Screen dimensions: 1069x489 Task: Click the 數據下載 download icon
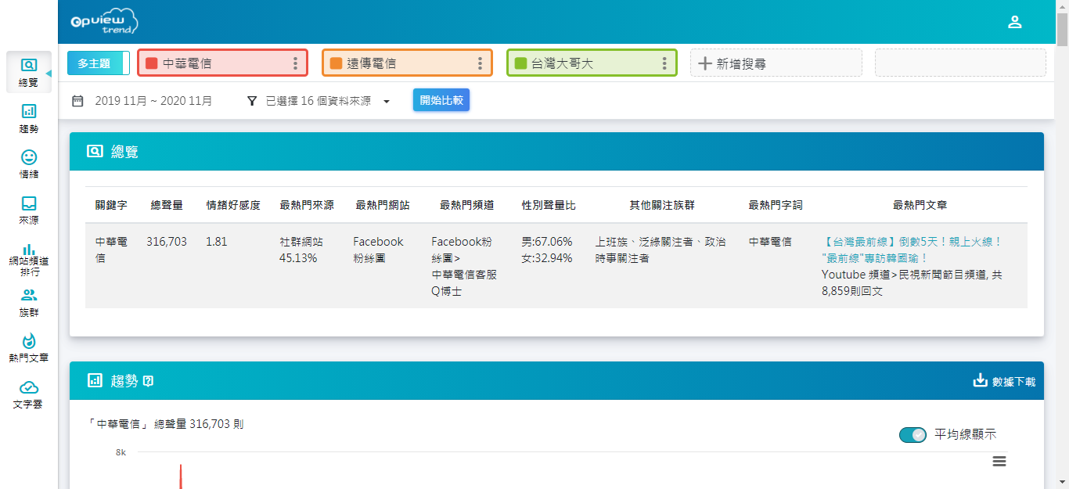pos(980,381)
